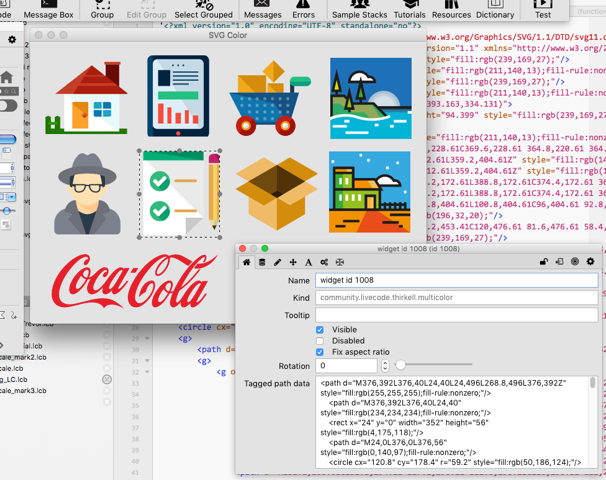The height and width of the screenshot is (480, 606).
Task: Click the lock icon in inspector header
Action: [544, 262]
